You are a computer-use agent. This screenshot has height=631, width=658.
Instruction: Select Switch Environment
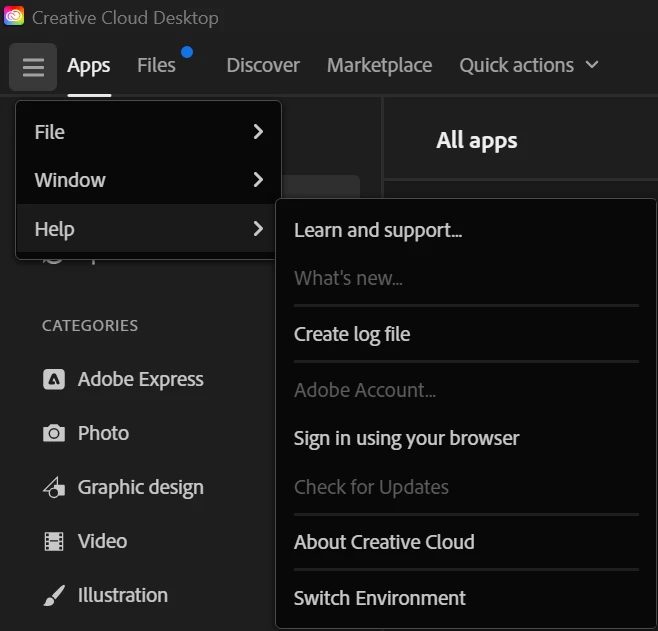(467, 597)
